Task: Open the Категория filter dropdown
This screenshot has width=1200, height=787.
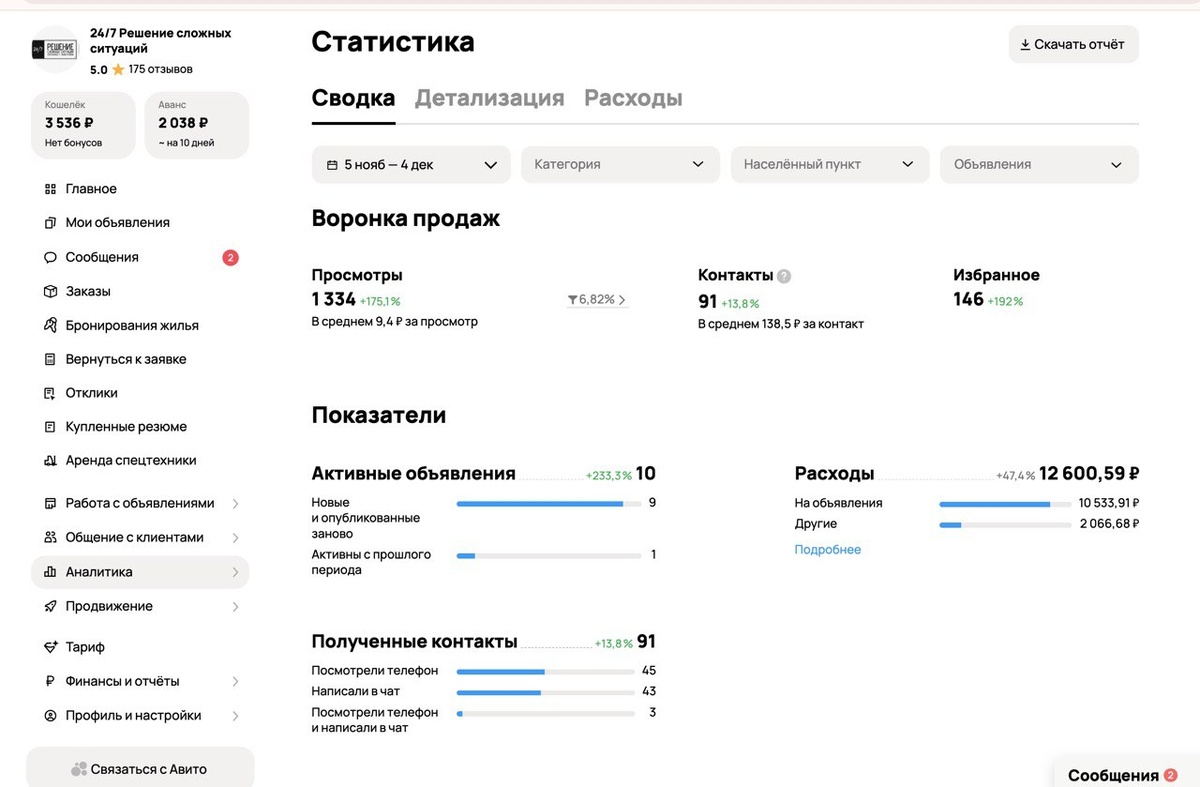Action: [620, 165]
